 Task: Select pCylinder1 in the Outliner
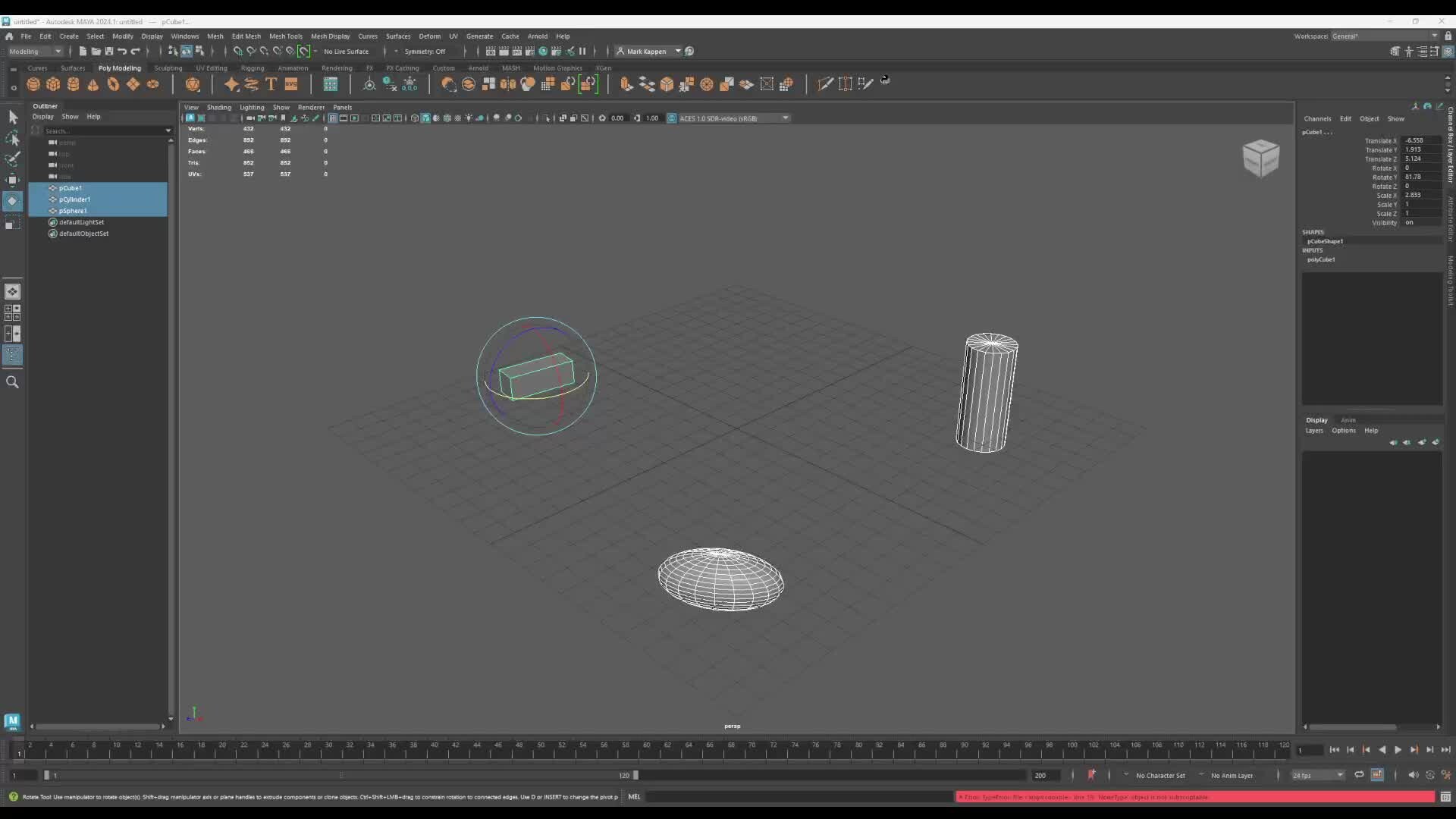tap(74, 199)
